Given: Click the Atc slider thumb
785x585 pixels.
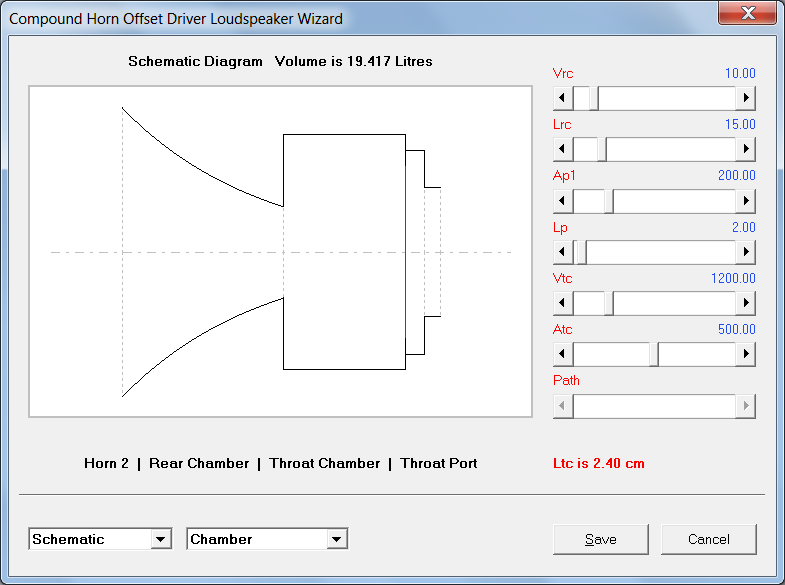Looking at the screenshot, I should (x=654, y=354).
